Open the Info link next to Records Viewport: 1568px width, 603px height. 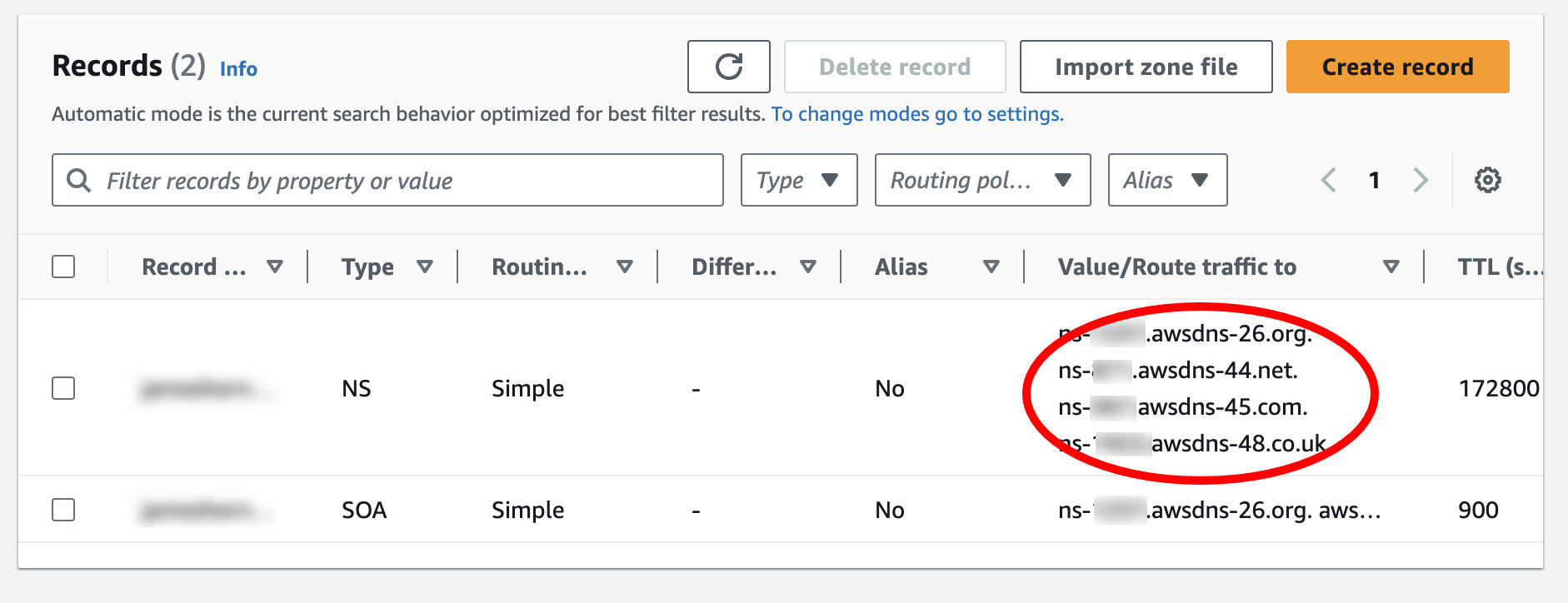coord(238,69)
